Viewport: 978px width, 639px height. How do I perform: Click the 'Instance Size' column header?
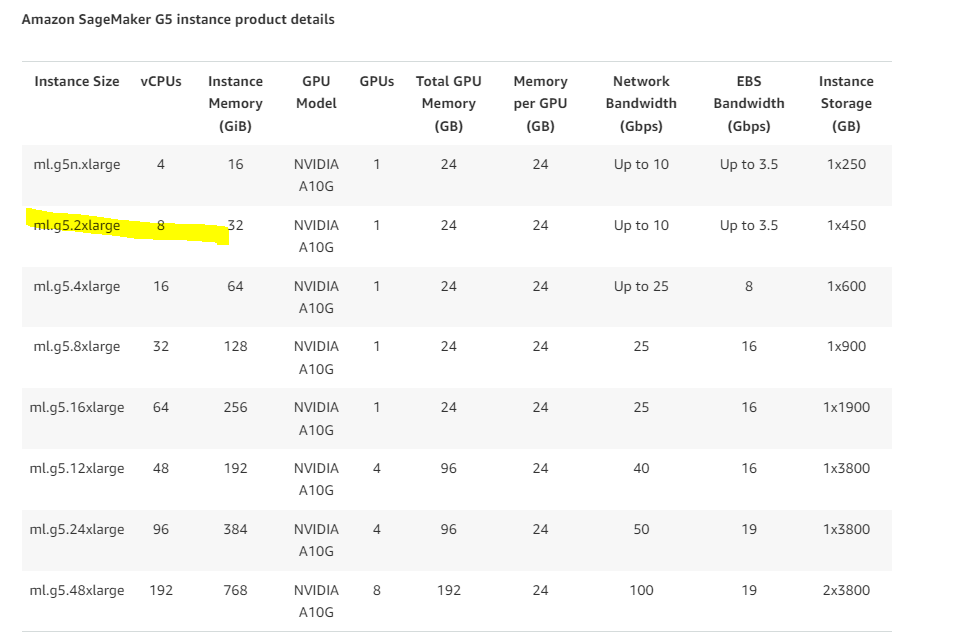(77, 82)
